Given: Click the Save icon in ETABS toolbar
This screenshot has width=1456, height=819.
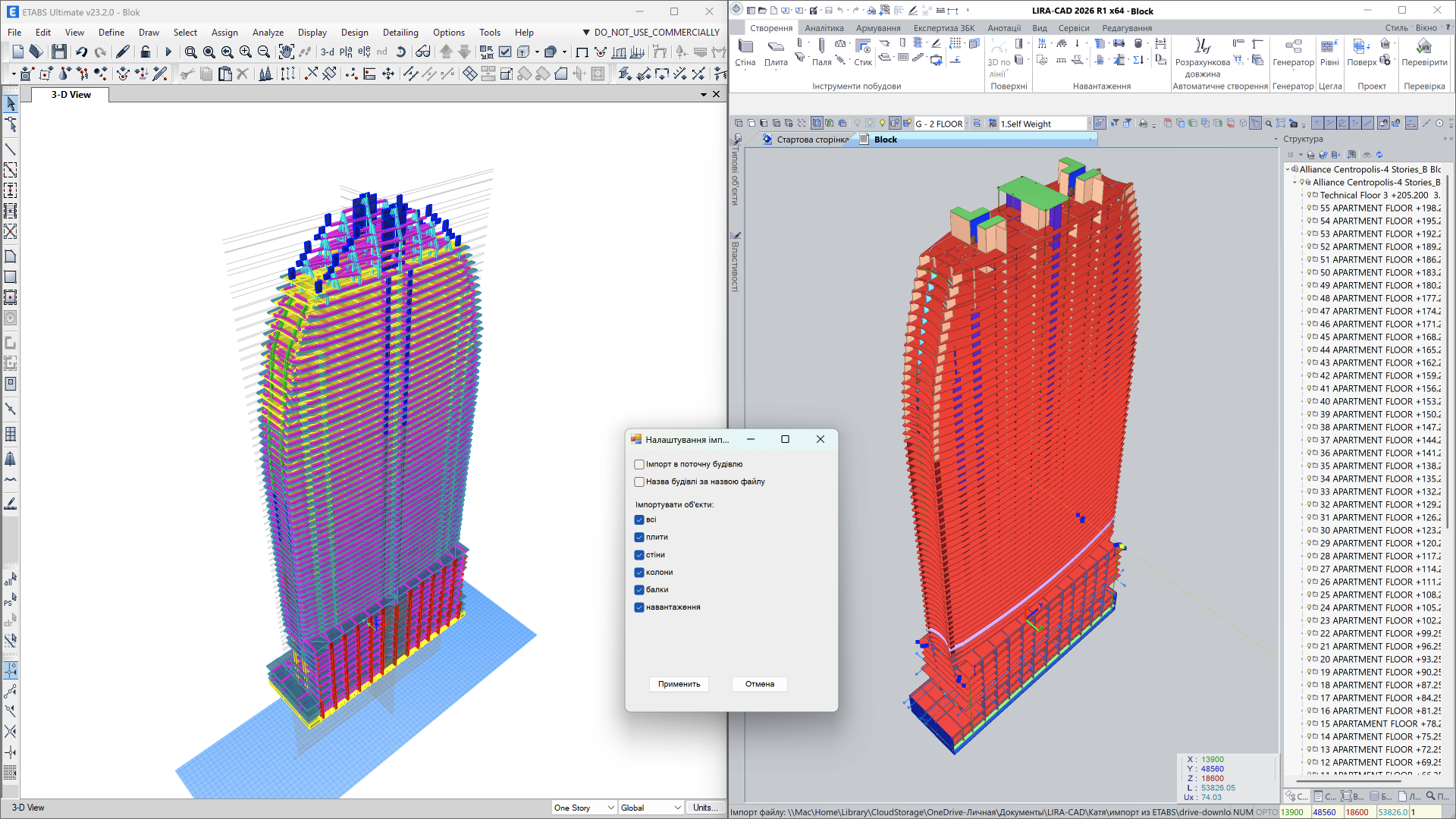Looking at the screenshot, I should 58,52.
